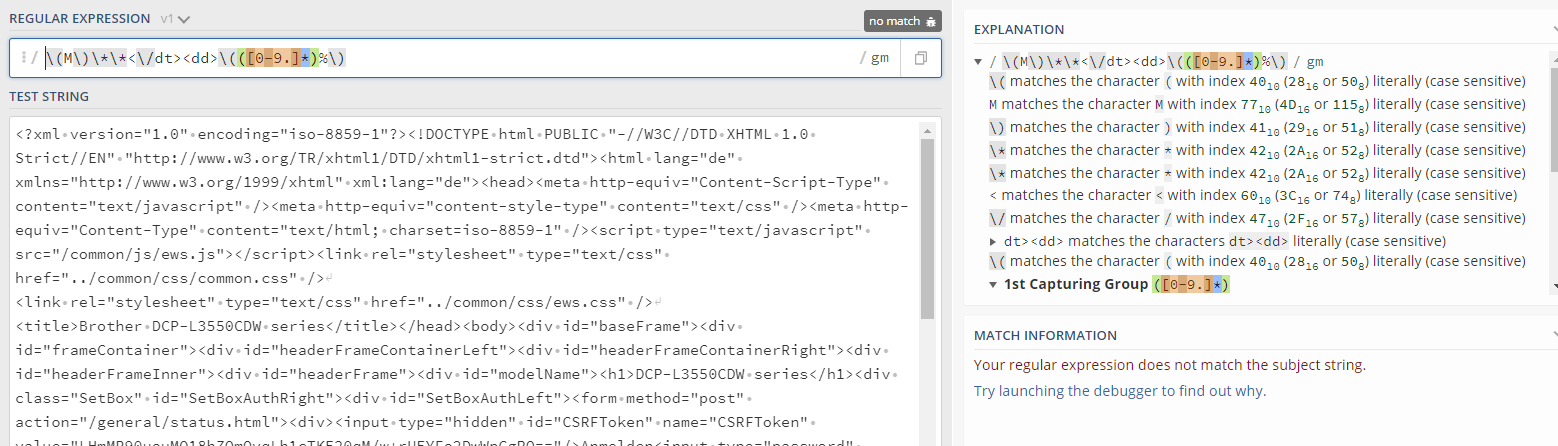Click the delimiter handle before the regex
1558x446 pixels.
(22, 58)
